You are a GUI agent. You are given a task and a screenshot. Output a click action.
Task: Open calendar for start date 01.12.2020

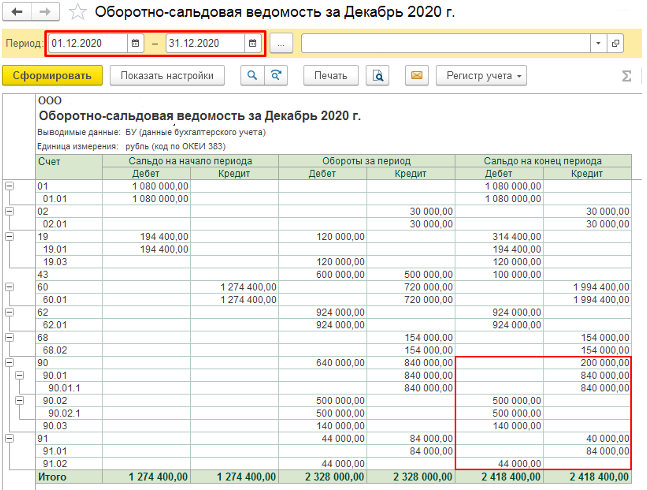[x=135, y=43]
